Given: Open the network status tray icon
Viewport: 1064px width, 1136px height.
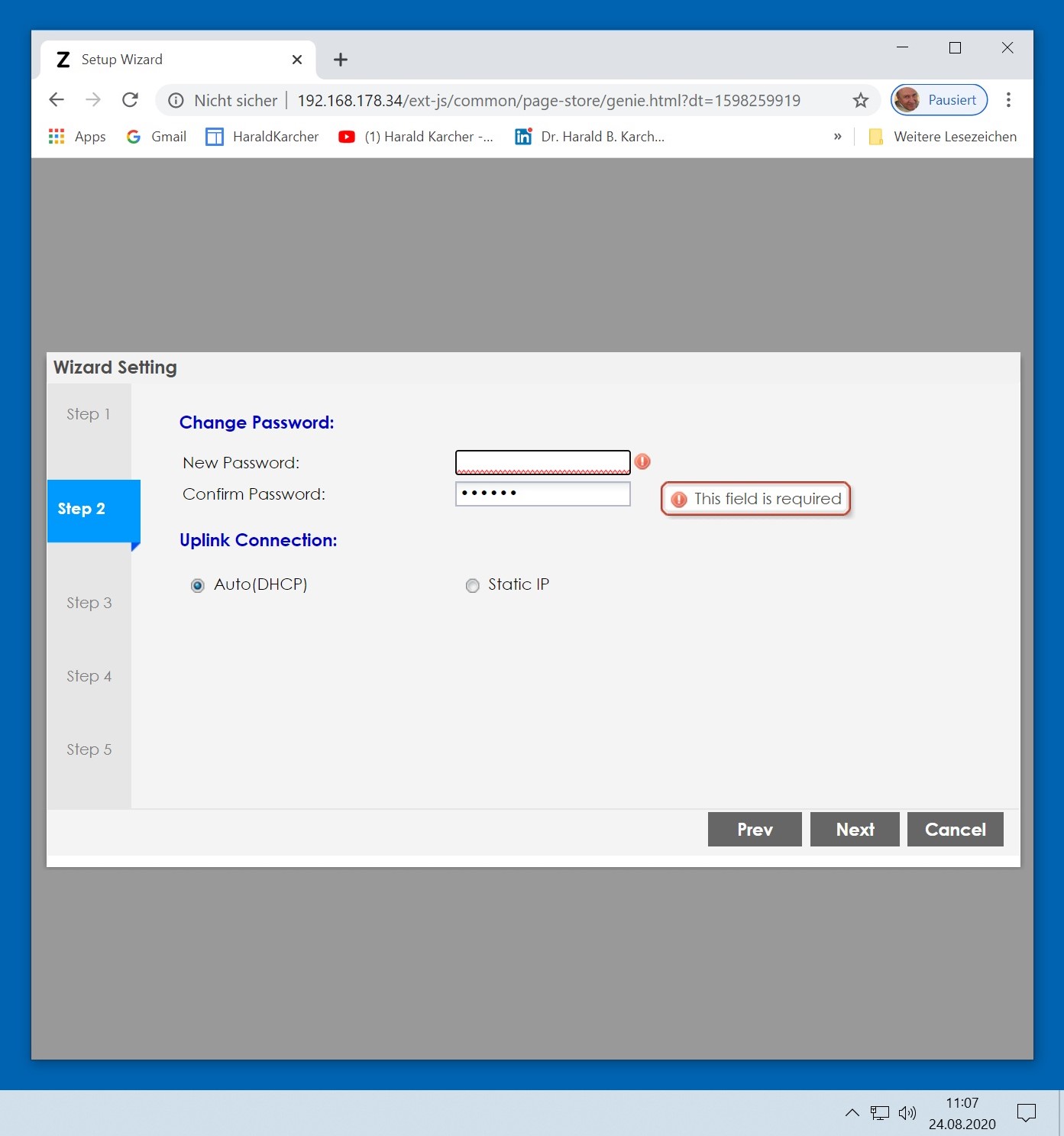Looking at the screenshot, I should [880, 1113].
